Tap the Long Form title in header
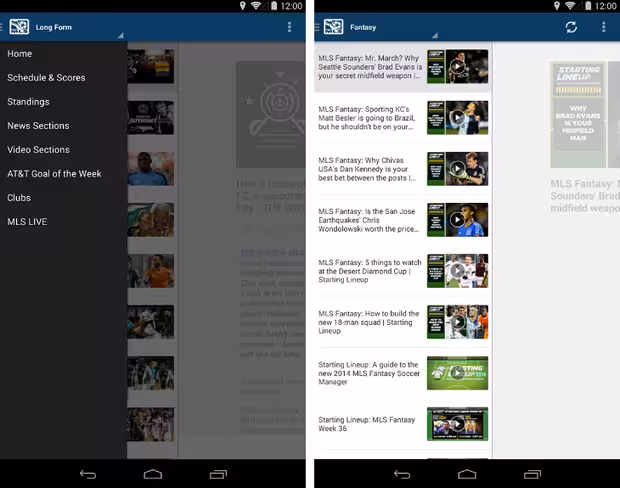The width and height of the screenshot is (620, 488). pyautogui.click(x=54, y=27)
